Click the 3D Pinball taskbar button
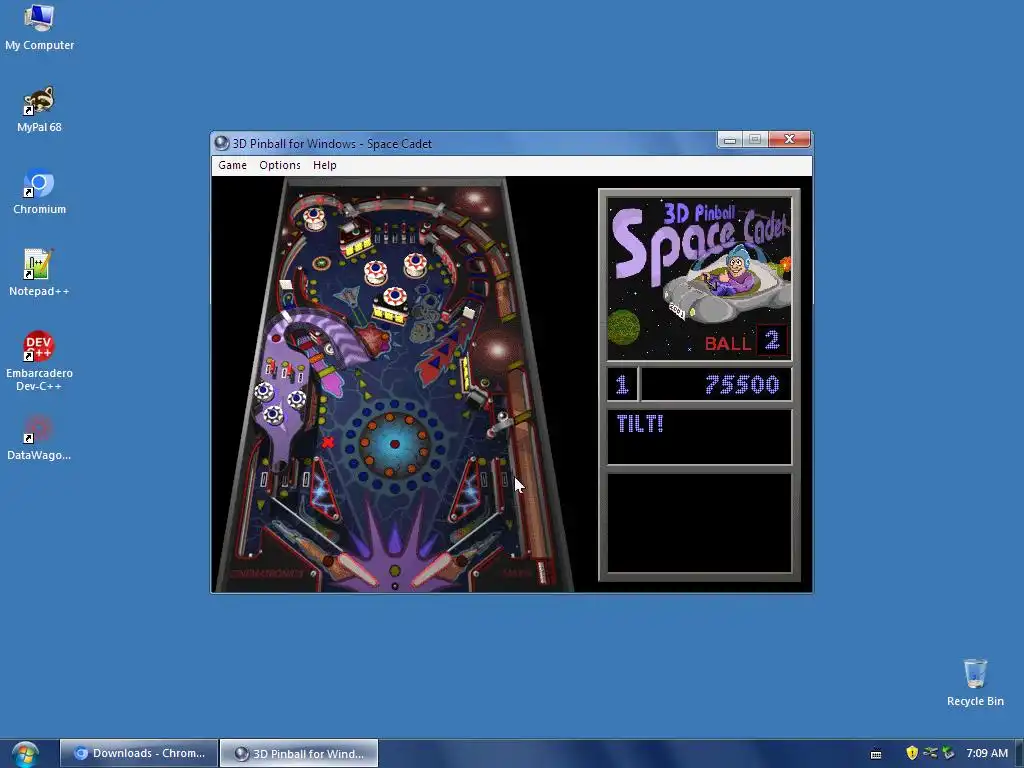 point(299,753)
